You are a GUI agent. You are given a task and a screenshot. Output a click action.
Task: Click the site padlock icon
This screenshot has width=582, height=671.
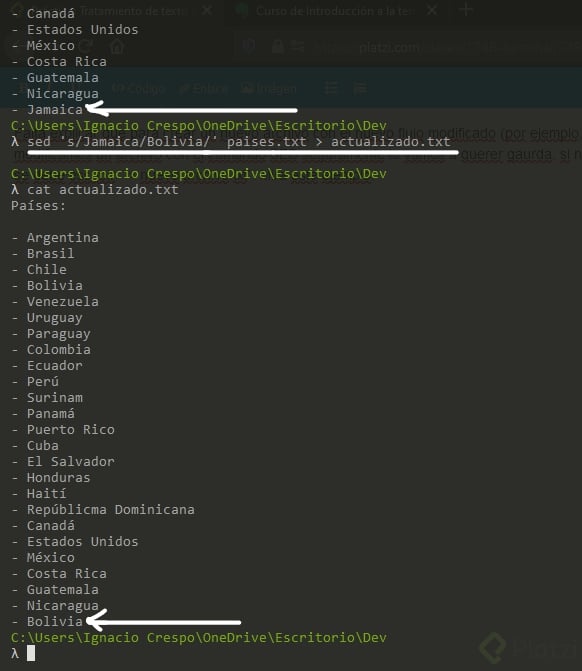(278, 46)
